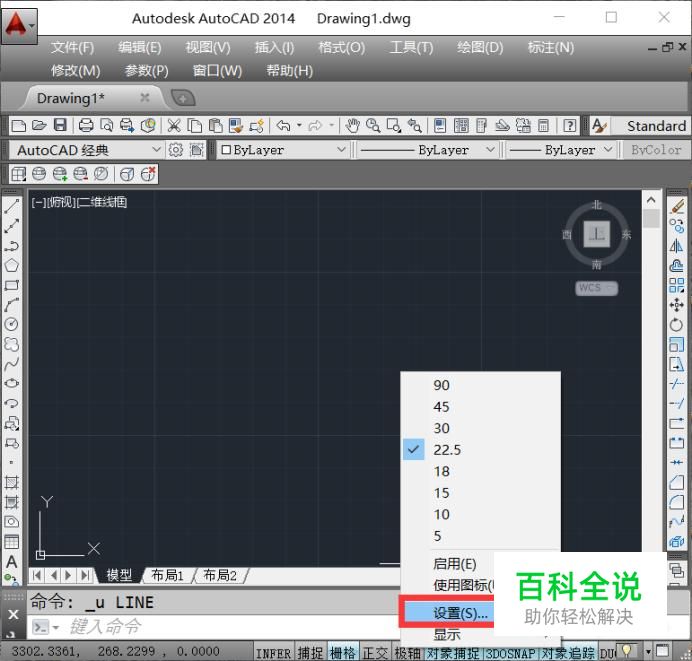This screenshot has width=692, height=661.
Task: Select the Rectangle draw tool
Action: pyautogui.click(x=11, y=285)
